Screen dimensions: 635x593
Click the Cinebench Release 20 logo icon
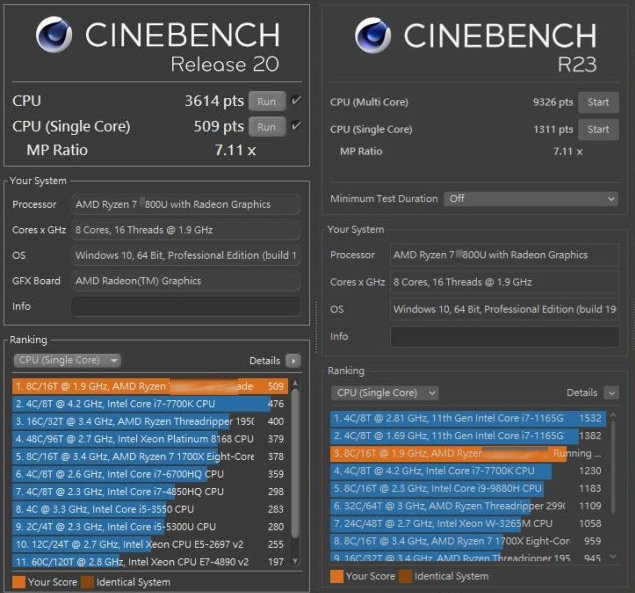tap(54, 34)
